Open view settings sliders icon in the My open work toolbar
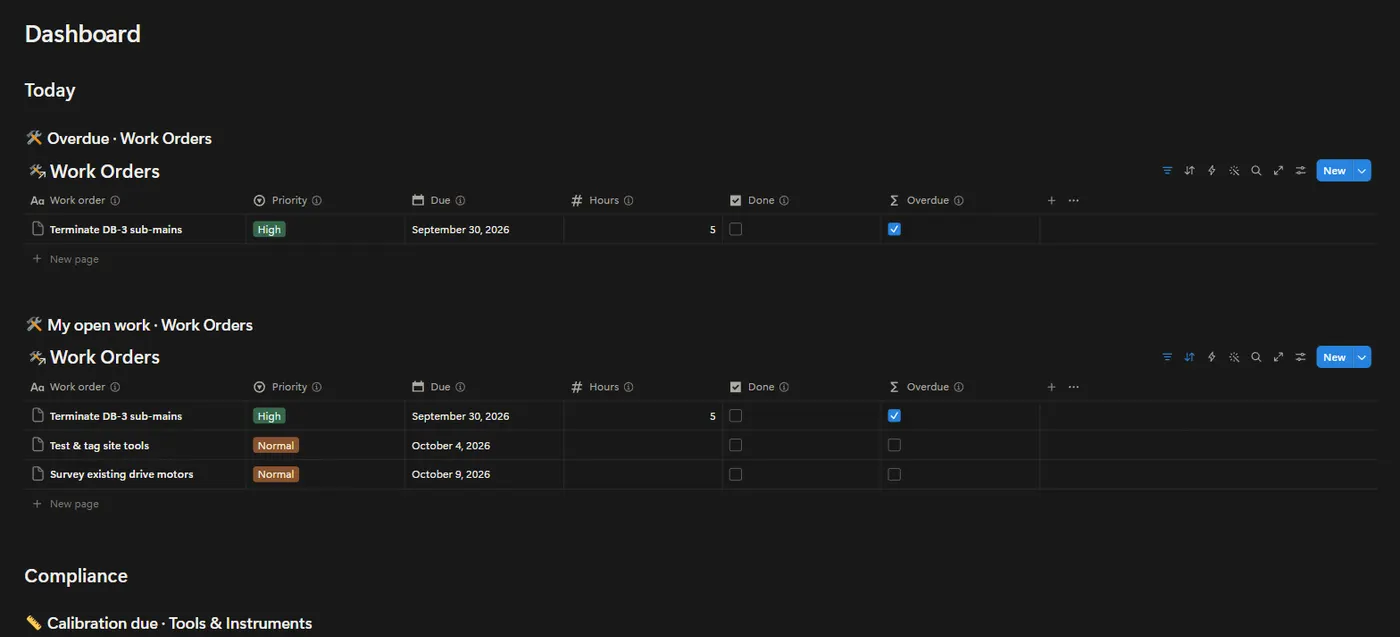1400x637 pixels. (1301, 357)
